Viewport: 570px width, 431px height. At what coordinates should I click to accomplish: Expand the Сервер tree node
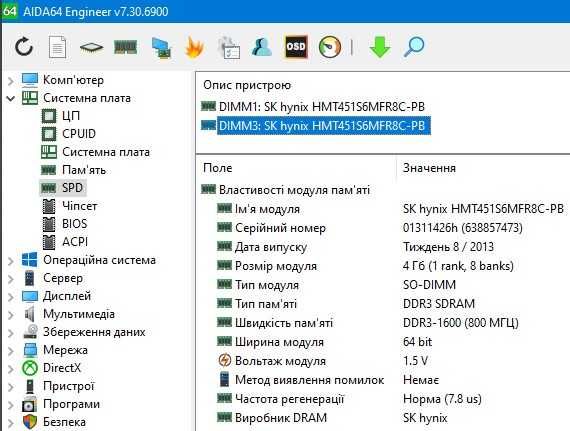click(x=11, y=279)
